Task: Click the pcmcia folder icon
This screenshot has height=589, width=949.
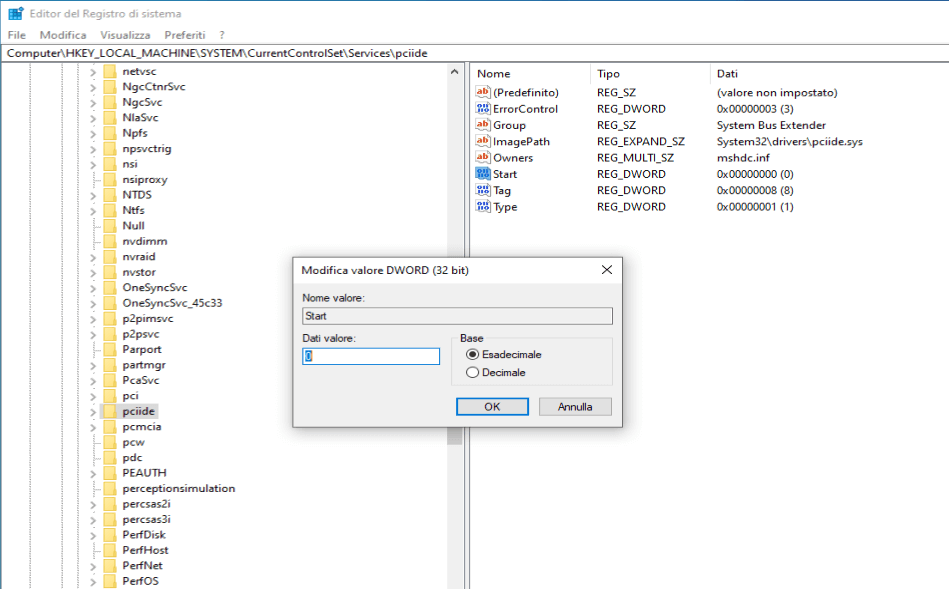Action: coord(110,427)
